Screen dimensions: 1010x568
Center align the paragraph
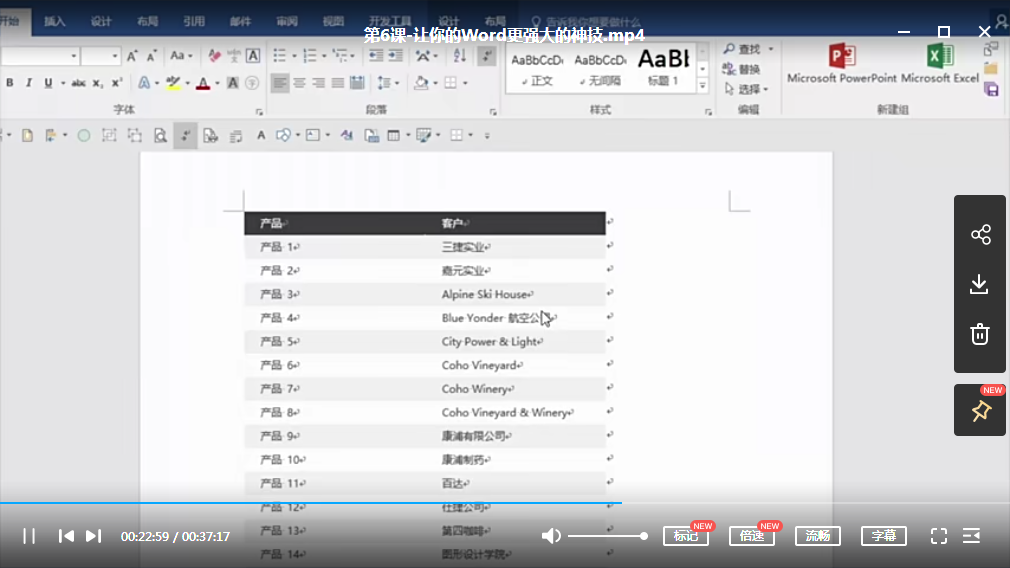coord(300,83)
